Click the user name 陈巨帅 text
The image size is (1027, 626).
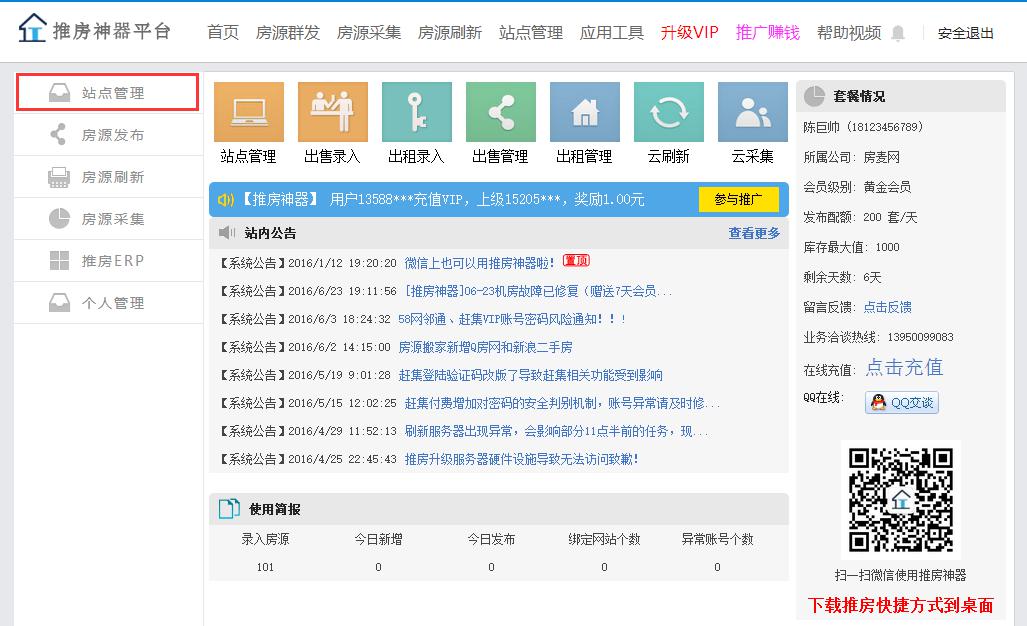click(821, 127)
